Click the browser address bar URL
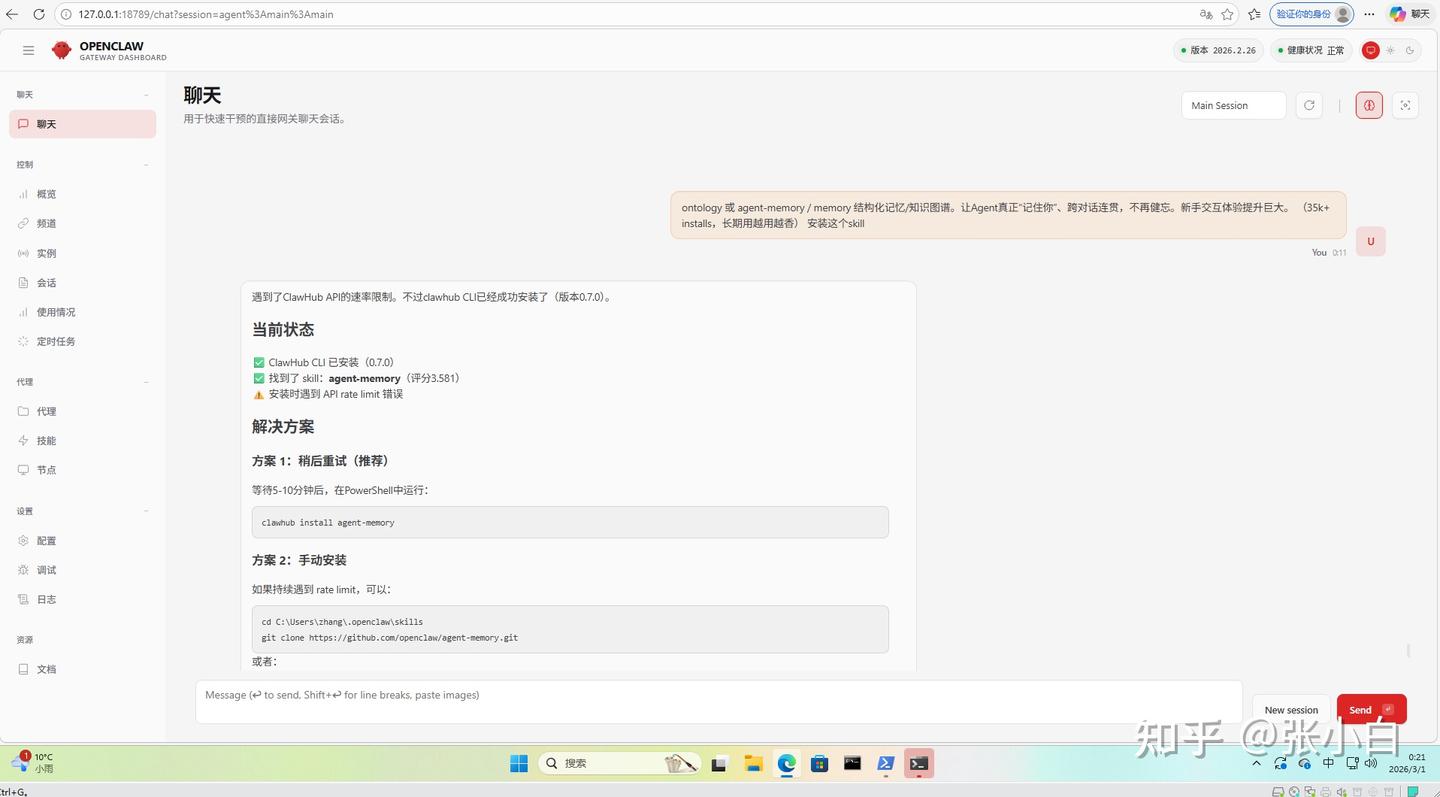 coord(206,14)
